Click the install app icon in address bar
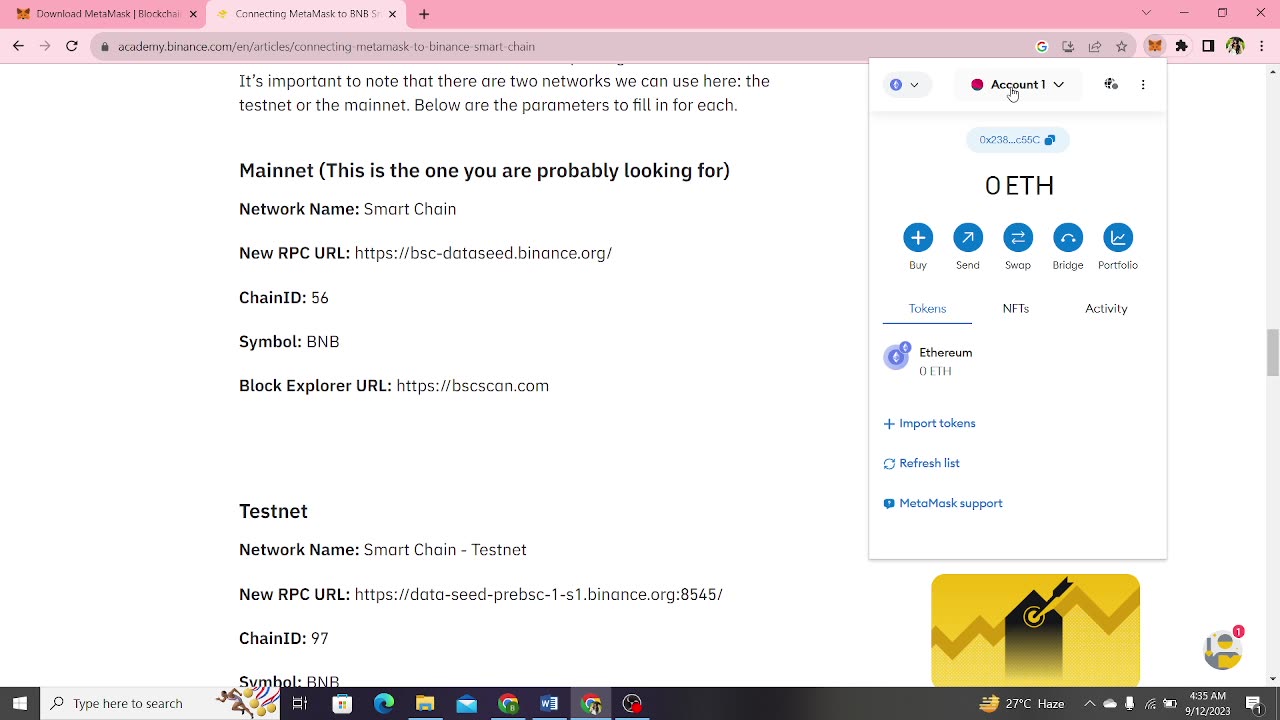 click(1068, 46)
